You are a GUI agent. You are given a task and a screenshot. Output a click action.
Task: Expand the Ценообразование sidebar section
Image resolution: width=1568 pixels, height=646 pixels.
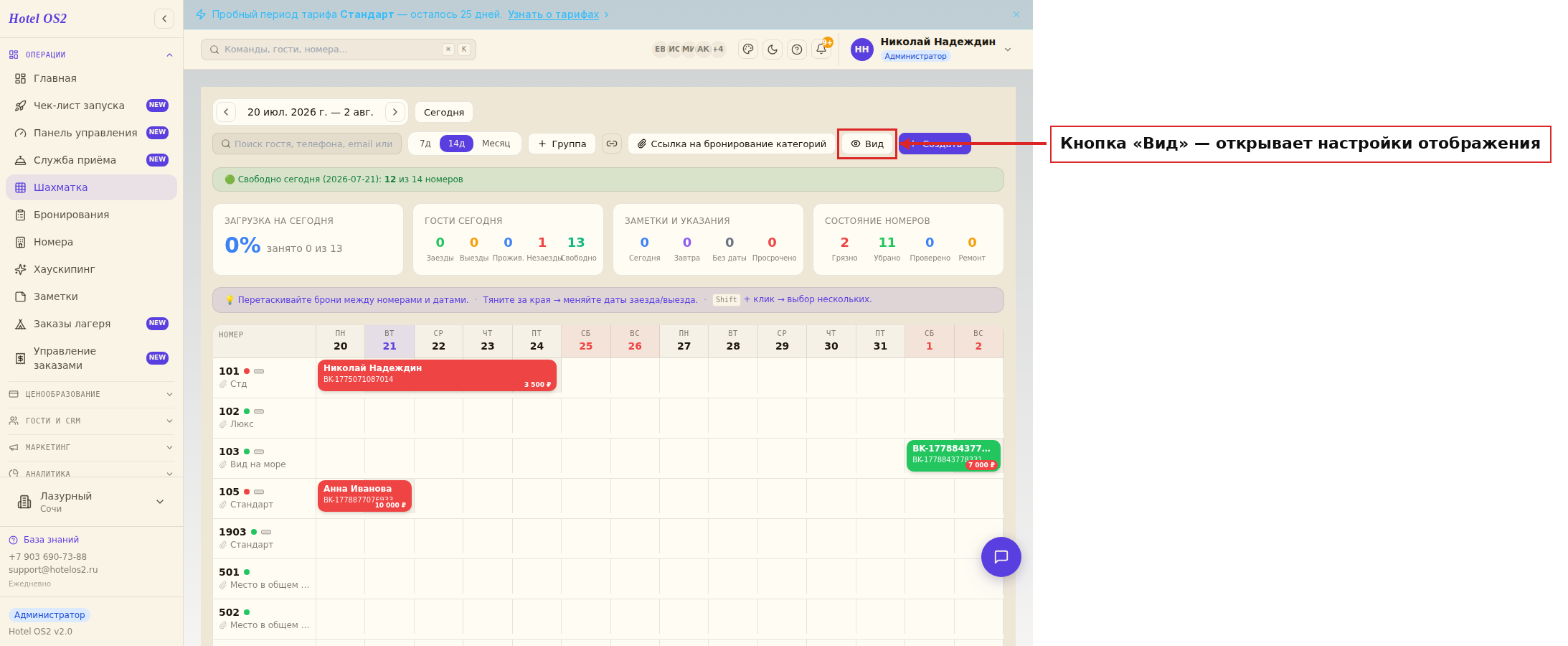tap(91, 394)
